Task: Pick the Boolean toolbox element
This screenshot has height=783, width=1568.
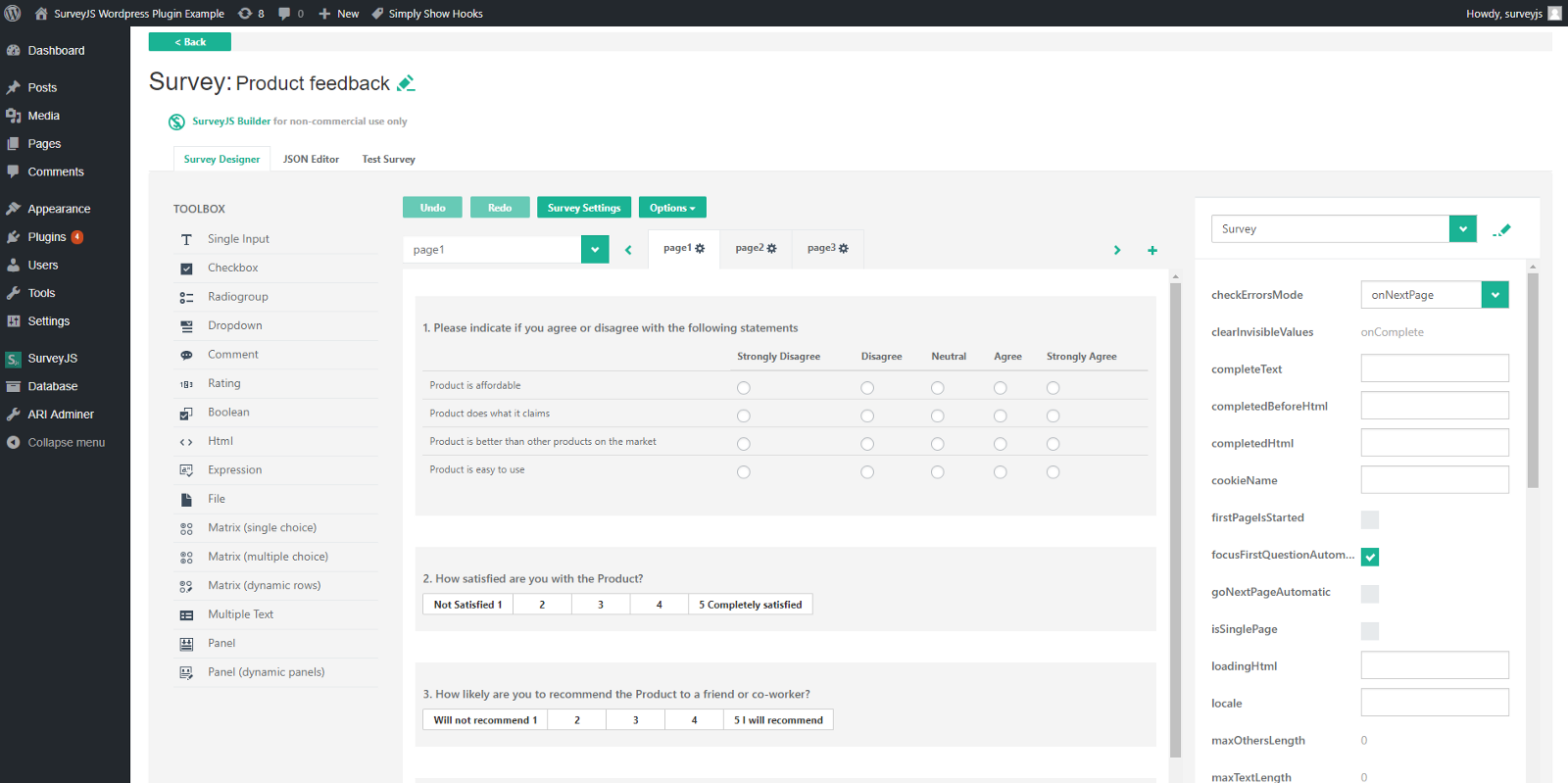Action: 228,413
